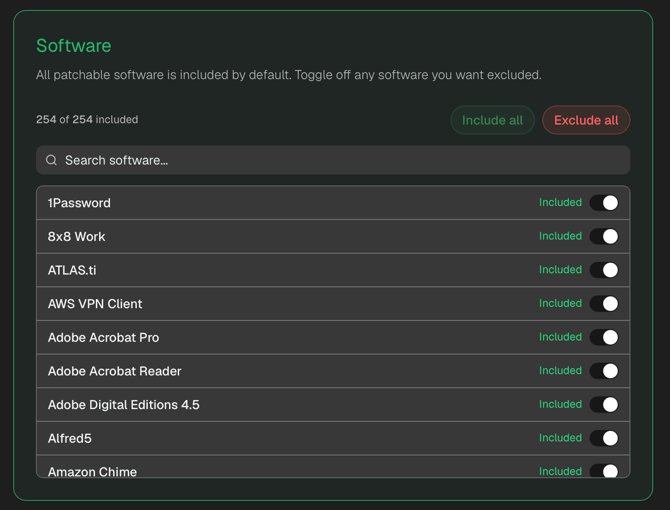Click the Amazon Chime software name
The width and height of the screenshot is (670, 510).
92,472
